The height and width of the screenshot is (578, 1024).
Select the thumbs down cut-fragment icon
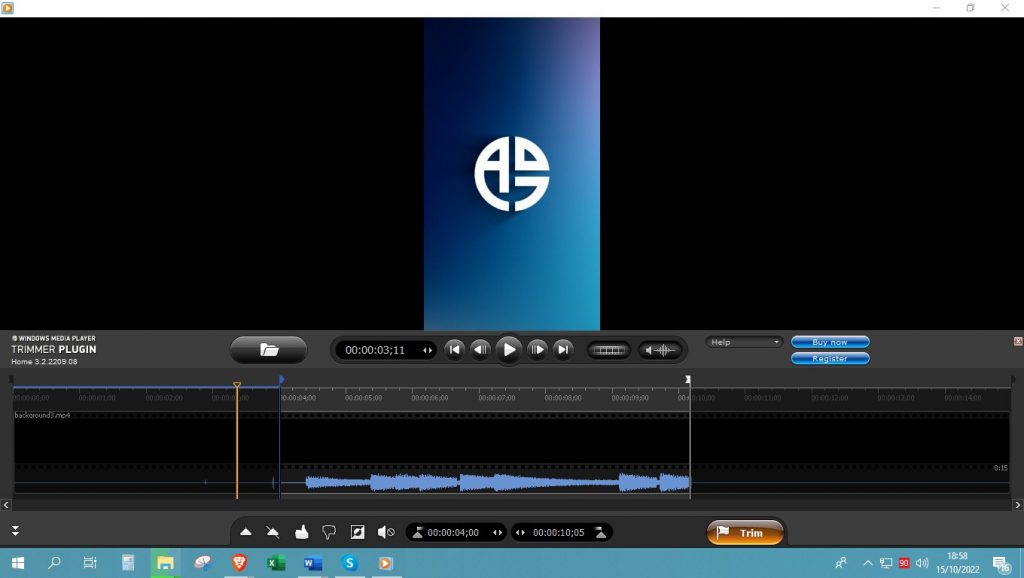pyautogui.click(x=329, y=532)
